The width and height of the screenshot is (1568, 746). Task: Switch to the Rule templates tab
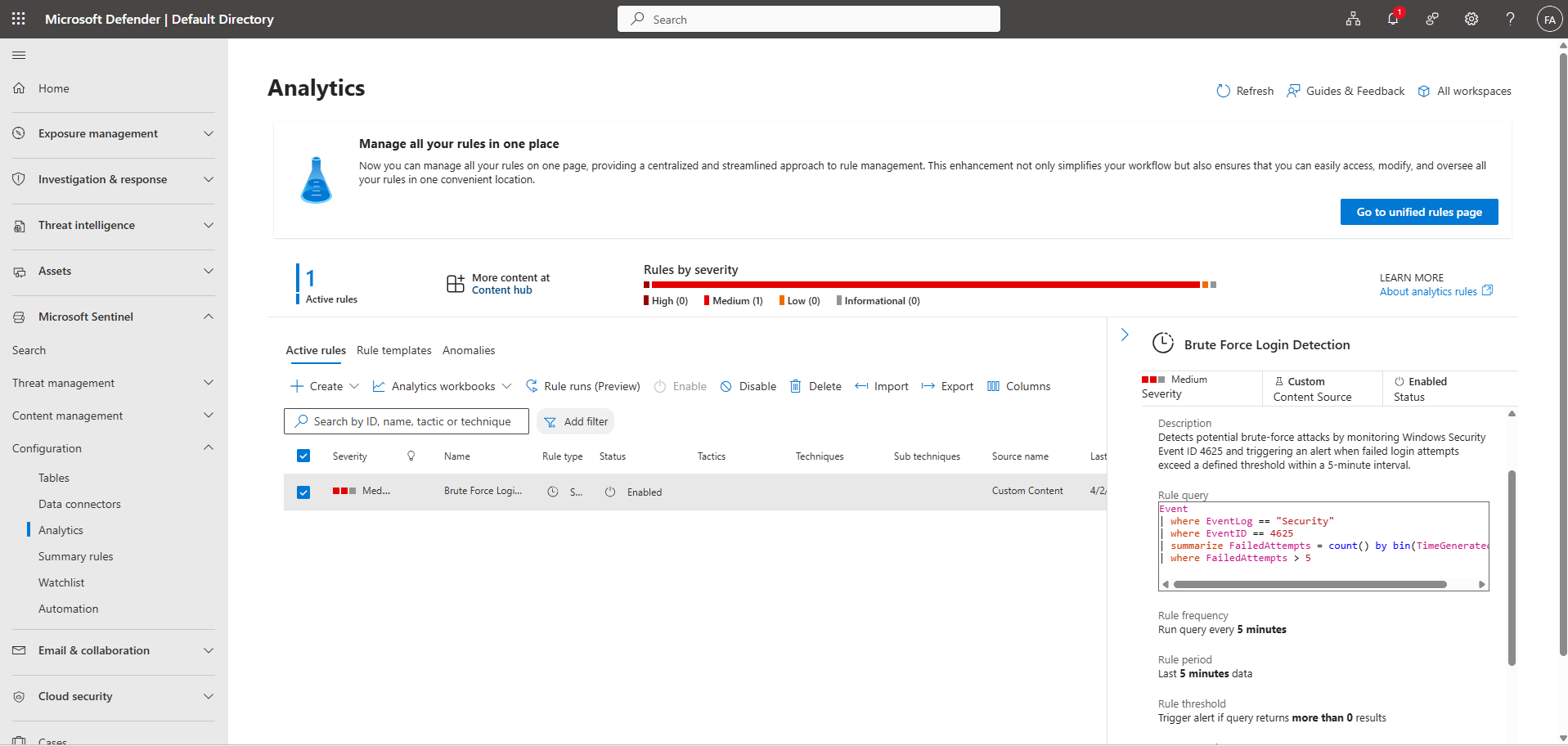(x=394, y=350)
